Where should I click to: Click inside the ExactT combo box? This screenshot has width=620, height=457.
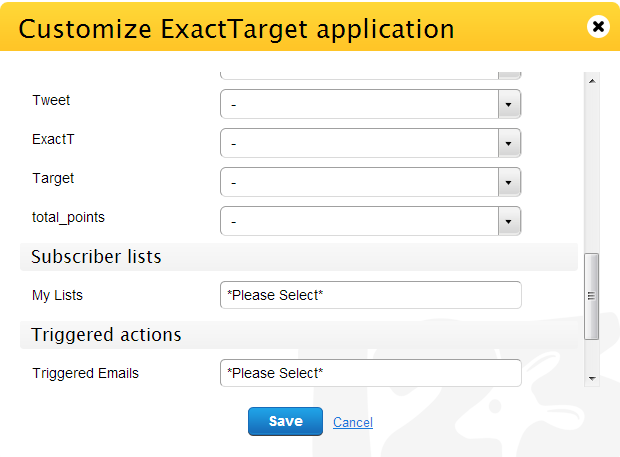pos(359,143)
